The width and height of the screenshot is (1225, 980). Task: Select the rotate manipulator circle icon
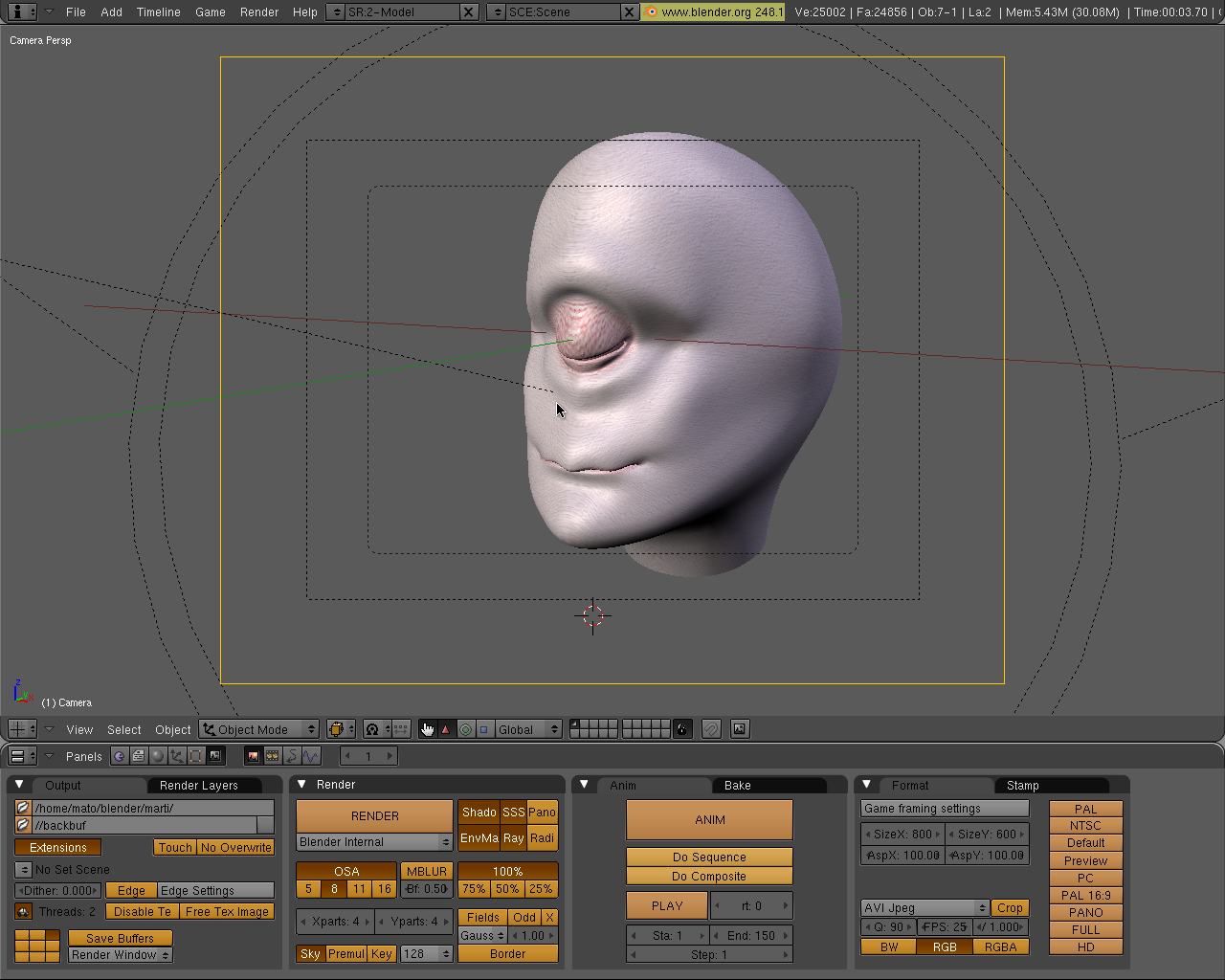(465, 729)
